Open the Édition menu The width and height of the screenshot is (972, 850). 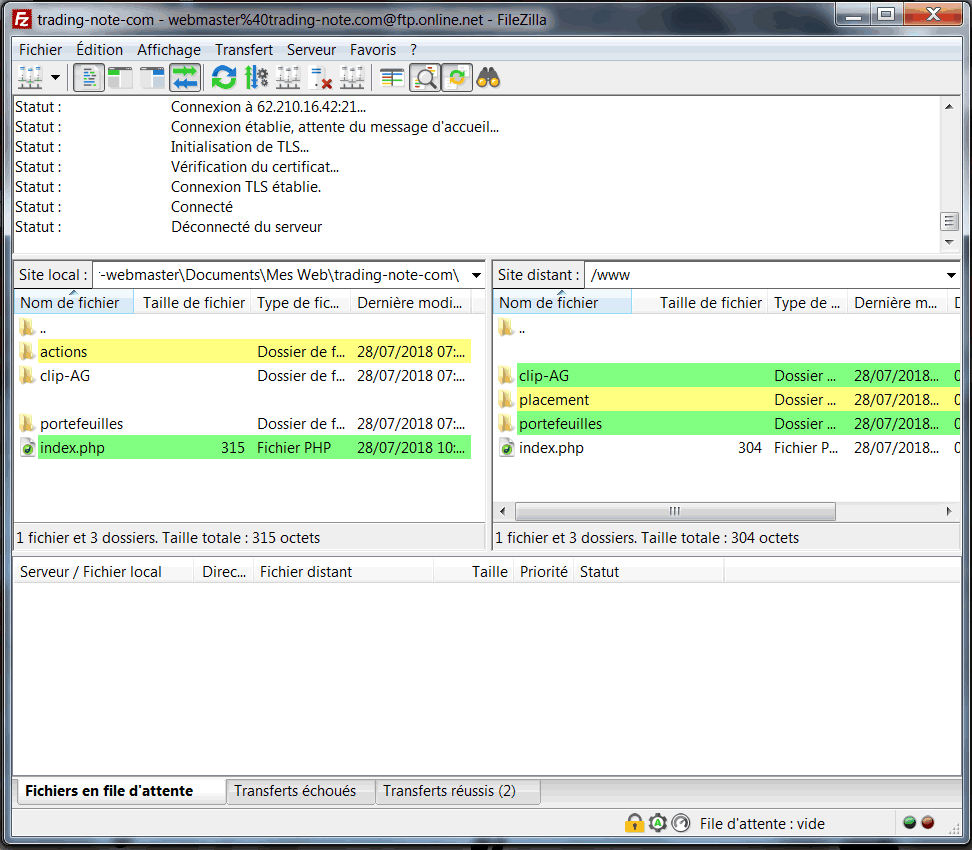coord(99,50)
